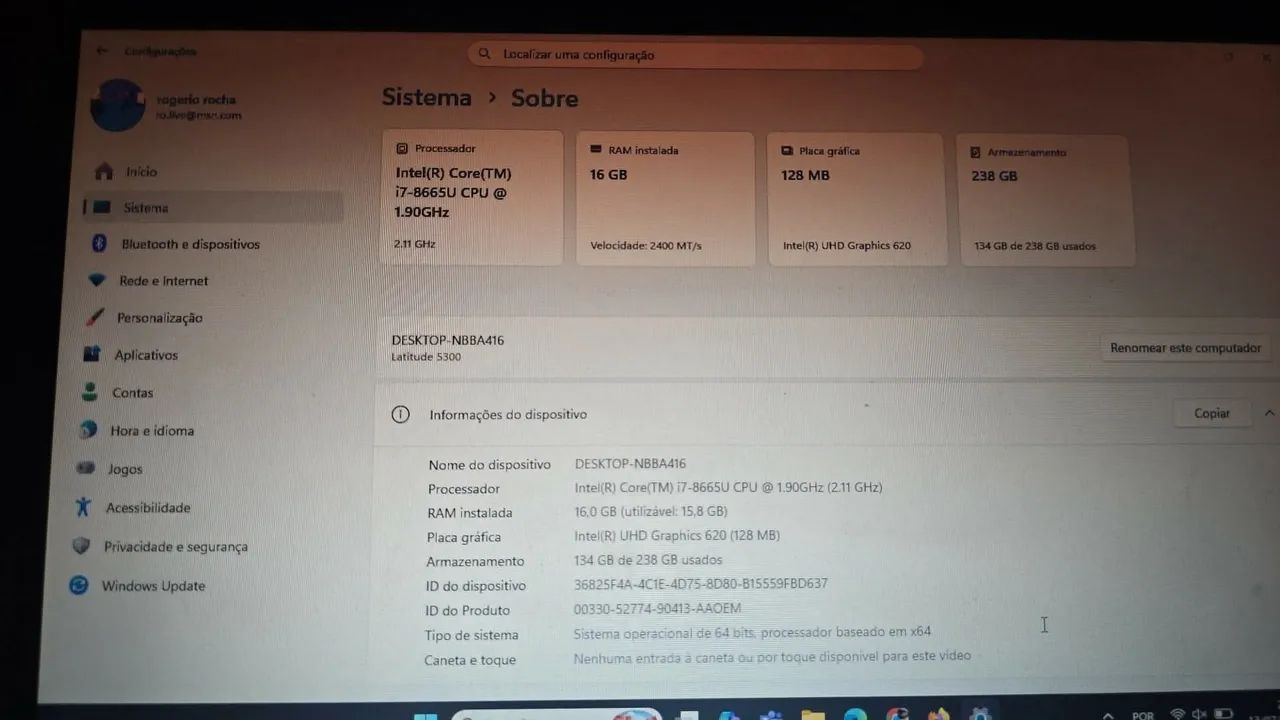Click the Renomear este computador button
This screenshot has width=1280, height=720.
click(1185, 348)
